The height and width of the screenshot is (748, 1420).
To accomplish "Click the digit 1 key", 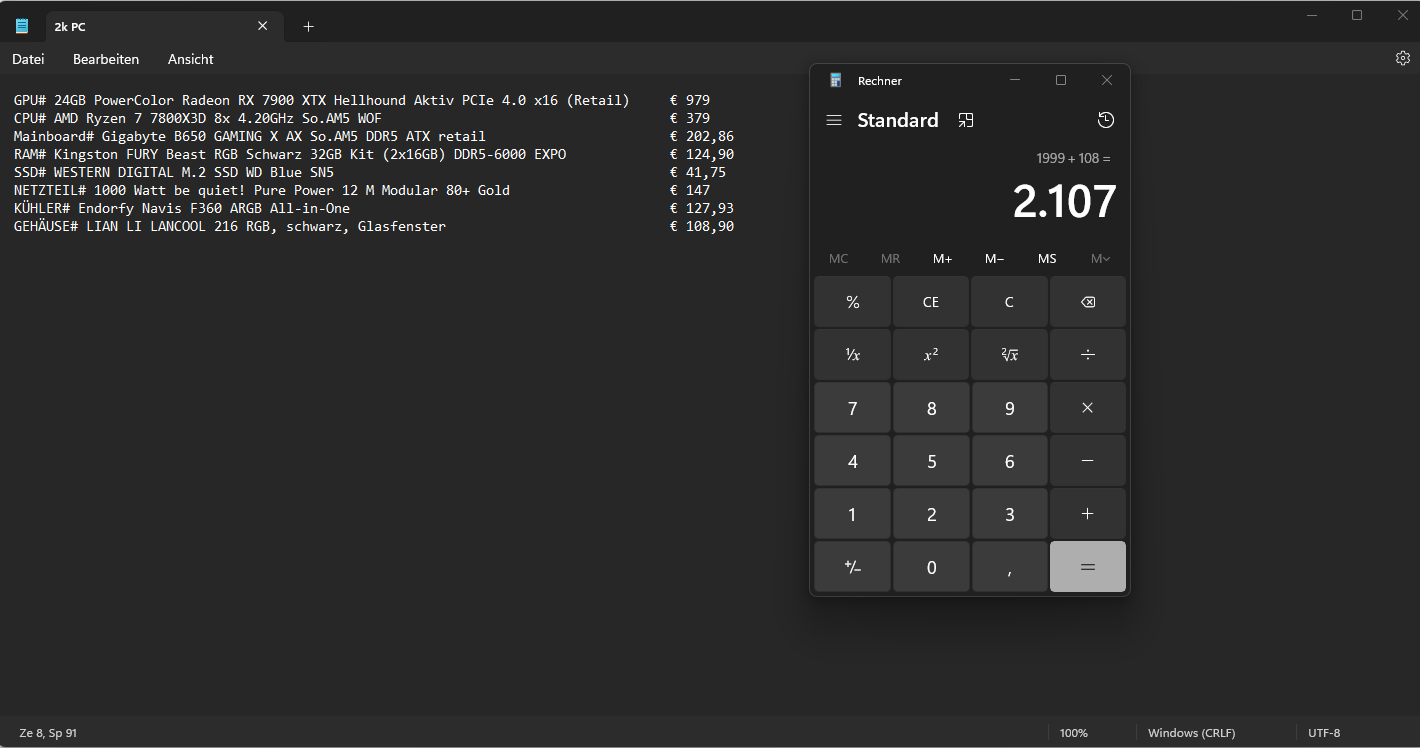I will tap(852, 514).
